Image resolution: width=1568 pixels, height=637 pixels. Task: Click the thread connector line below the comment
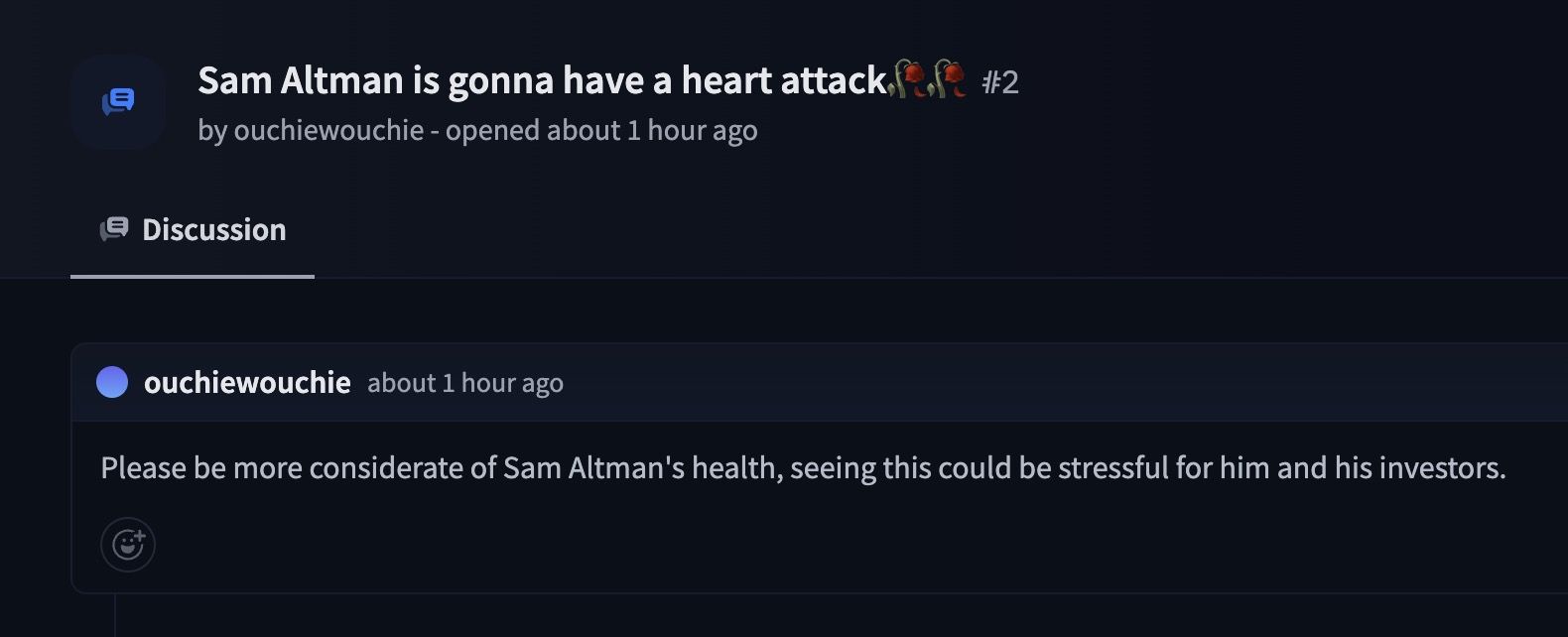[x=115, y=615]
